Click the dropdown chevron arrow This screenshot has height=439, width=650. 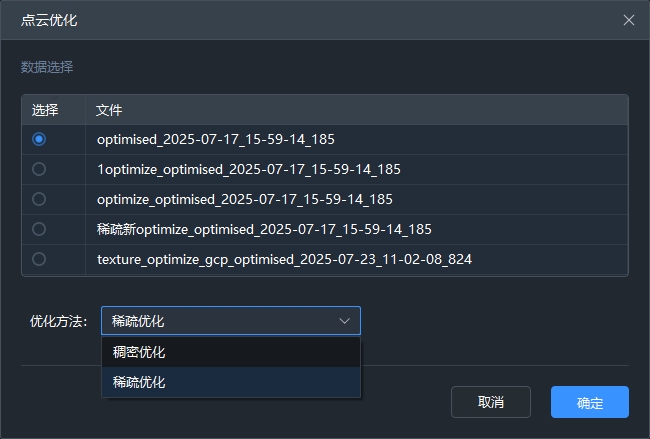point(344,321)
